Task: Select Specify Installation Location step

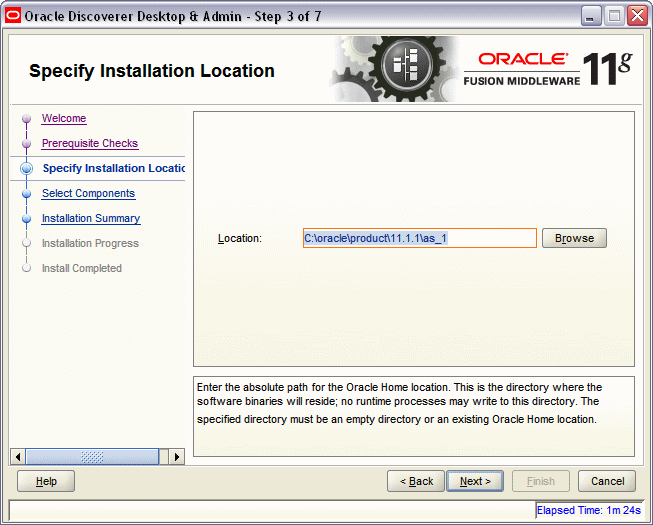Action: click(113, 168)
